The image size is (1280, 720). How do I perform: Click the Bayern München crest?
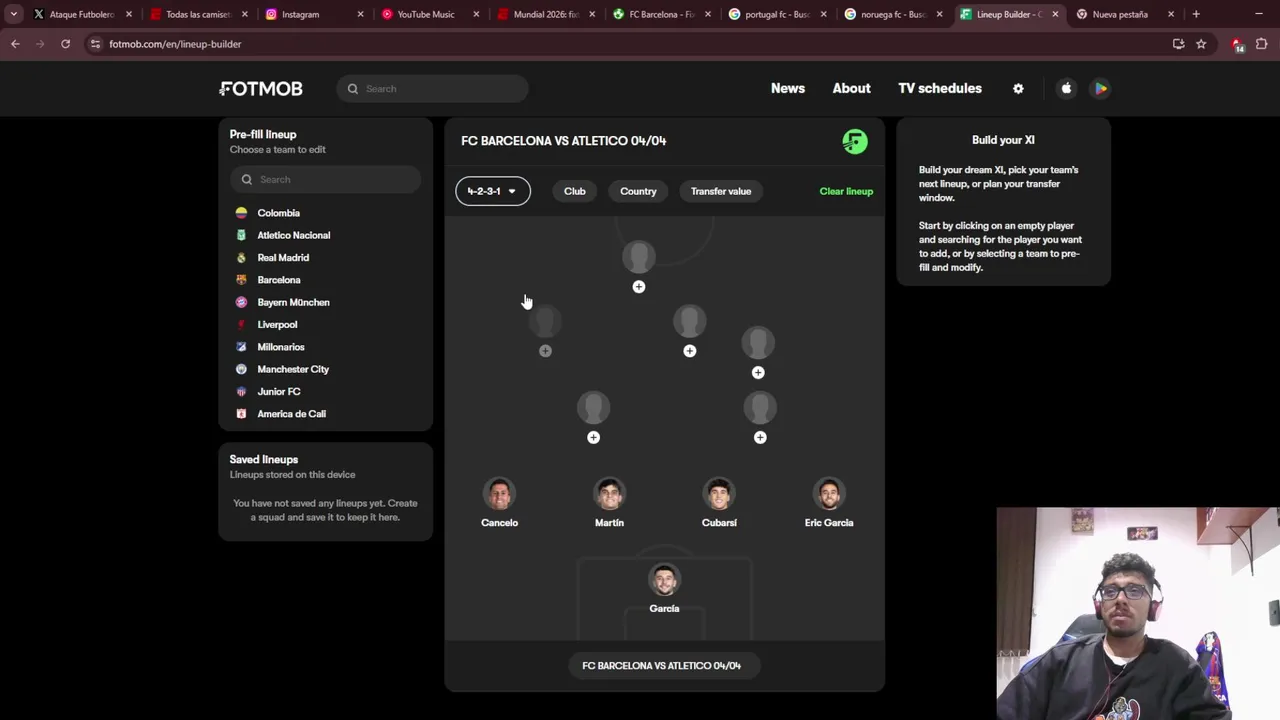(x=241, y=302)
